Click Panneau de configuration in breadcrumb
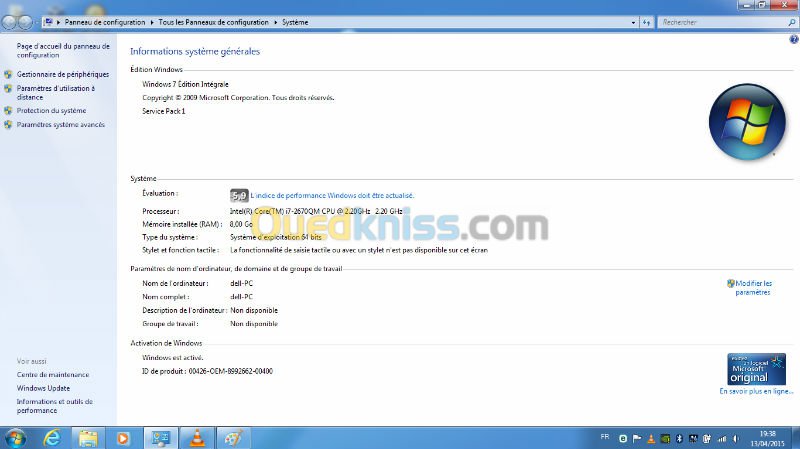The height and width of the screenshot is (449, 800). point(105,22)
